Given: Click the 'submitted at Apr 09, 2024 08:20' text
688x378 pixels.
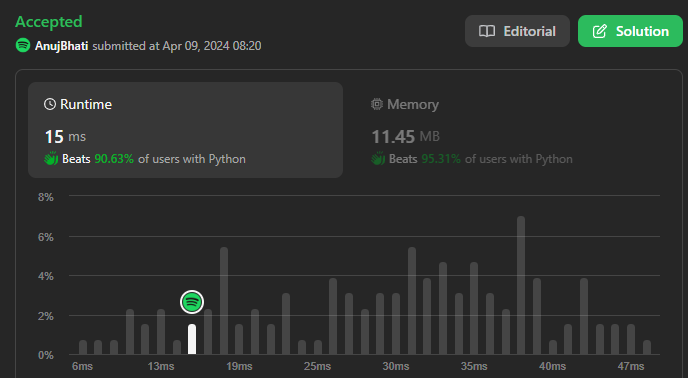Looking at the screenshot, I should tap(177, 46).
